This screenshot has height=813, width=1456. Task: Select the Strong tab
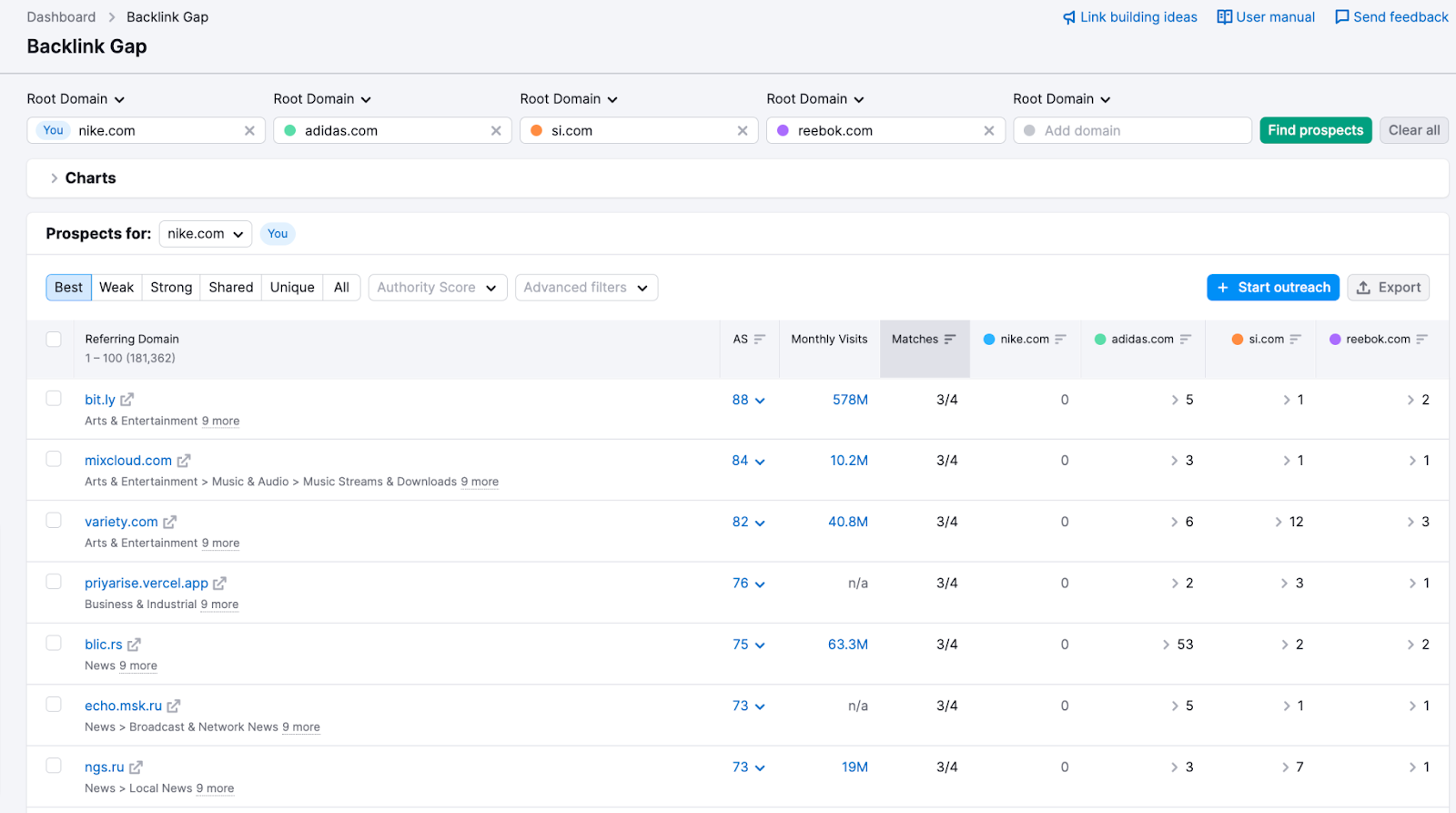pos(171,288)
